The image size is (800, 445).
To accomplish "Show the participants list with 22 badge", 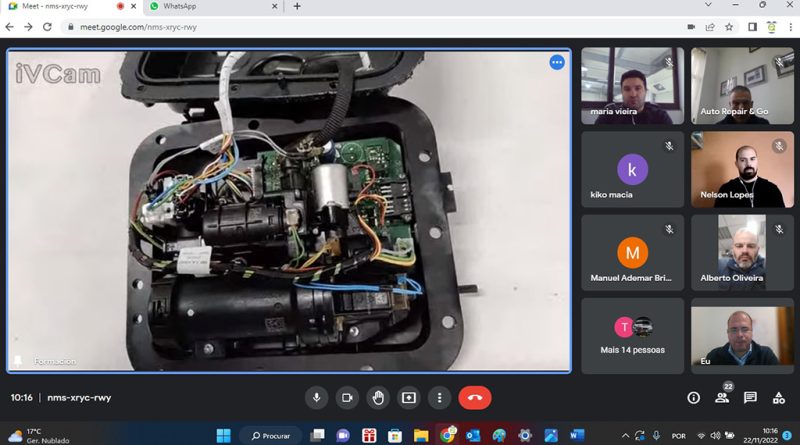I will pos(722,398).
